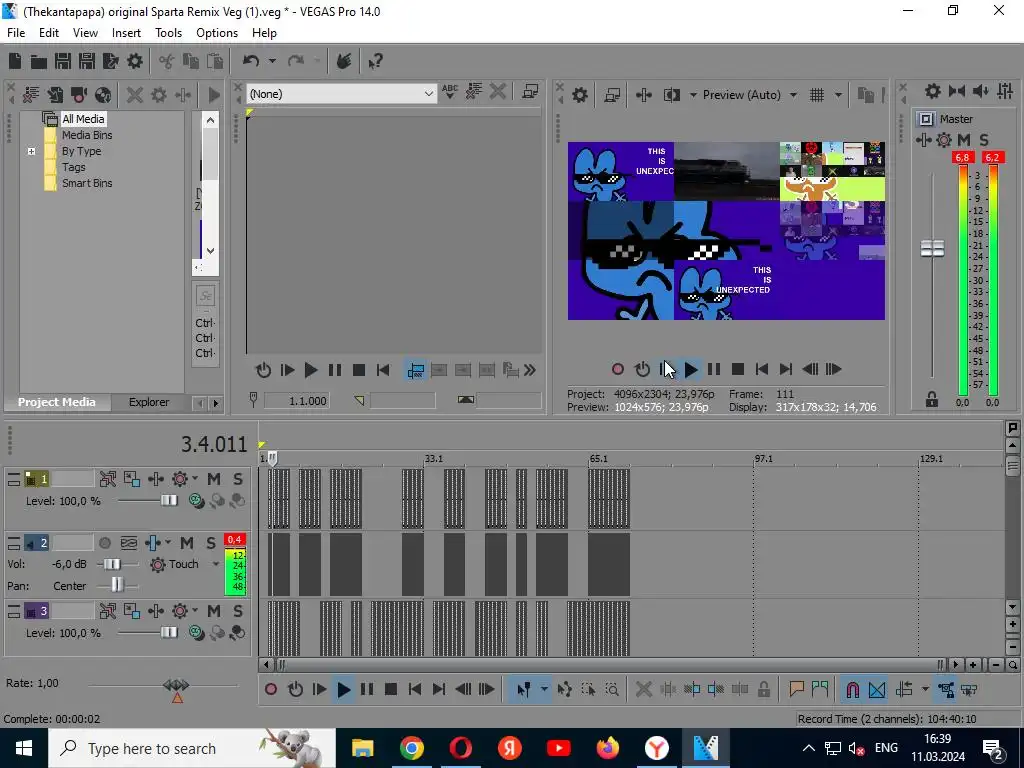The width and height of the screenshot is (1024, 768).
Task: Click the track 2 Vol slider
Action: [x=112, y=564]
